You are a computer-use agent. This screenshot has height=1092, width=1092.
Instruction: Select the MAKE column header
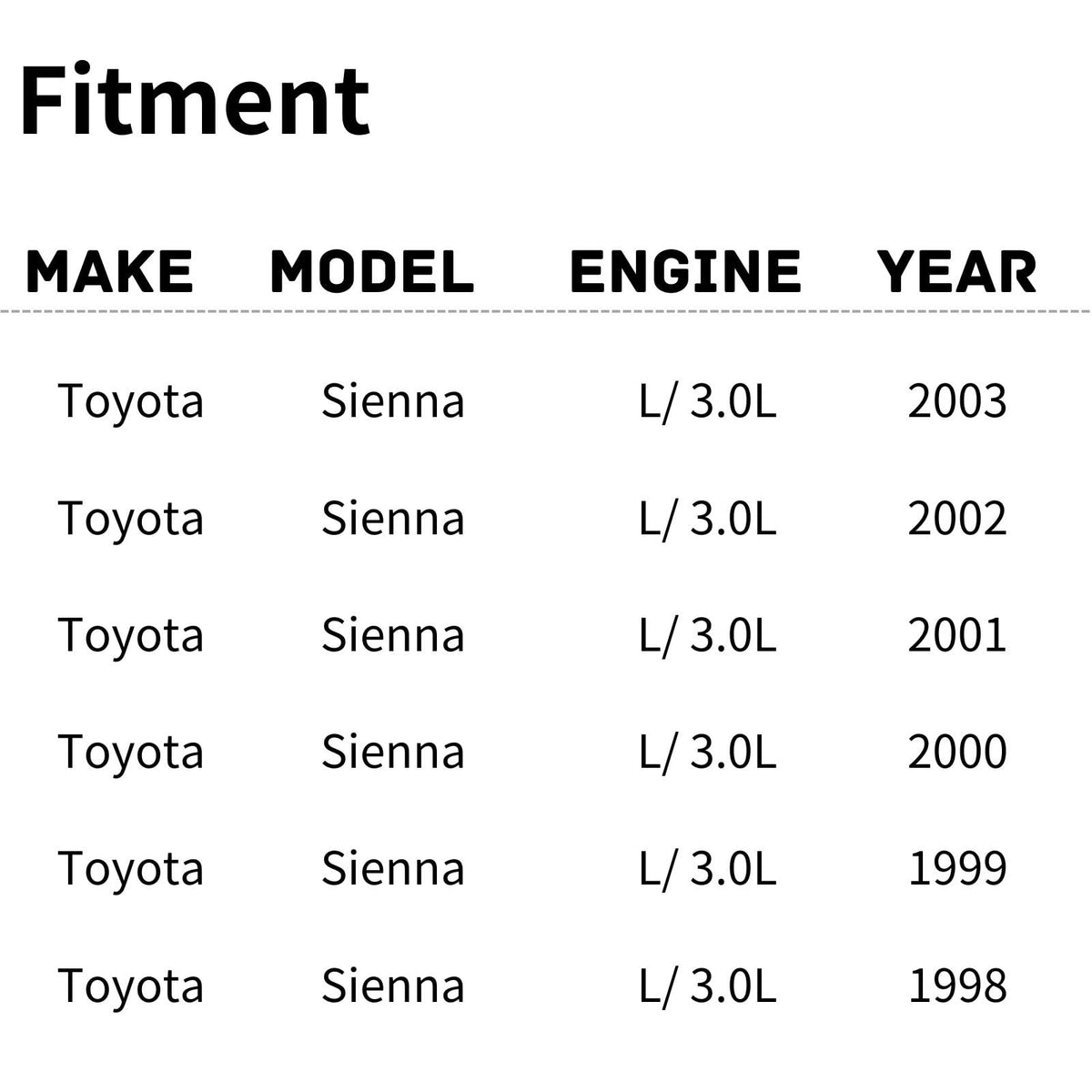[110, 271]
